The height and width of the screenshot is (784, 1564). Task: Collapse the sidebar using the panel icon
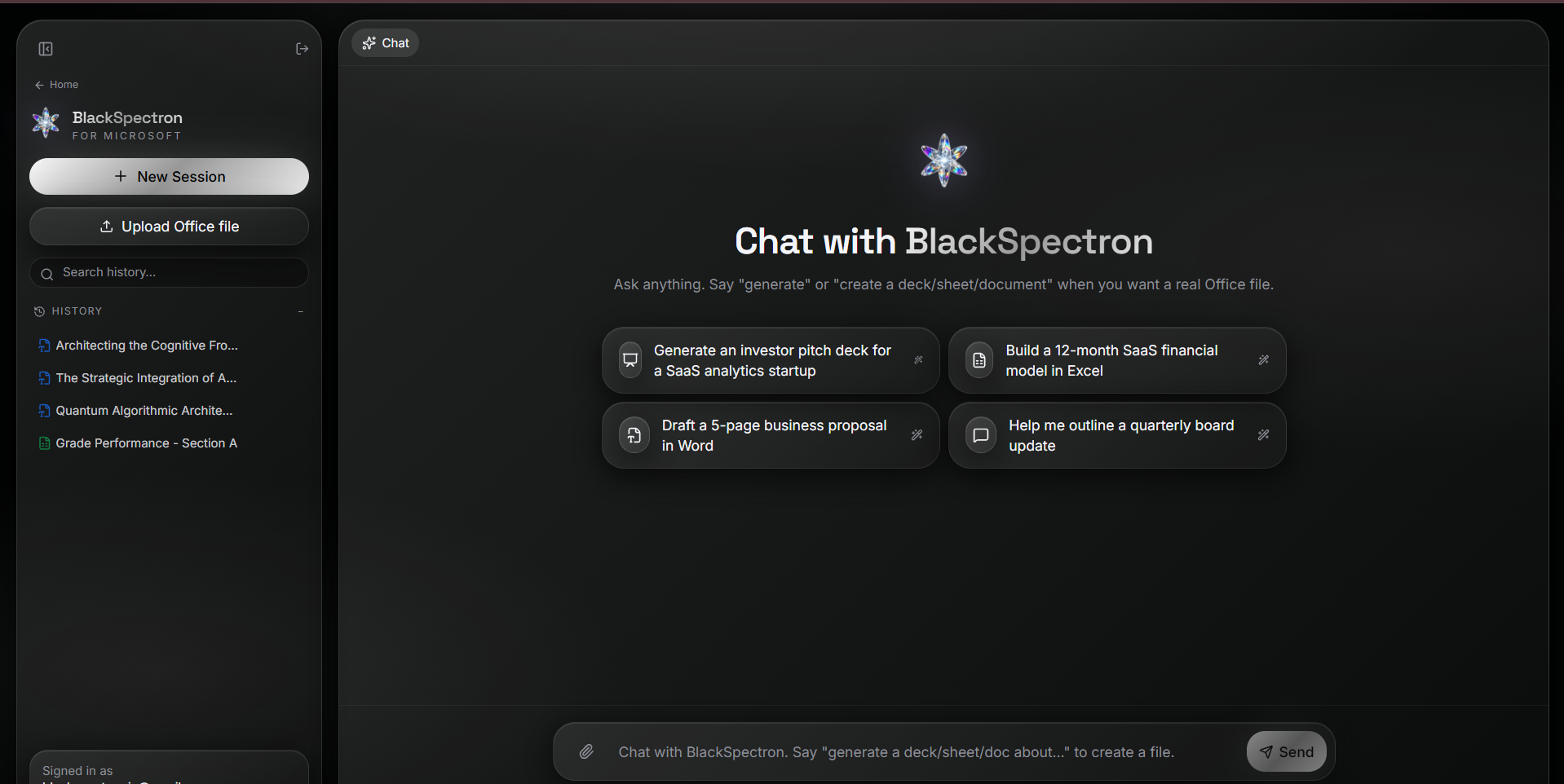(x=46, y=49)
